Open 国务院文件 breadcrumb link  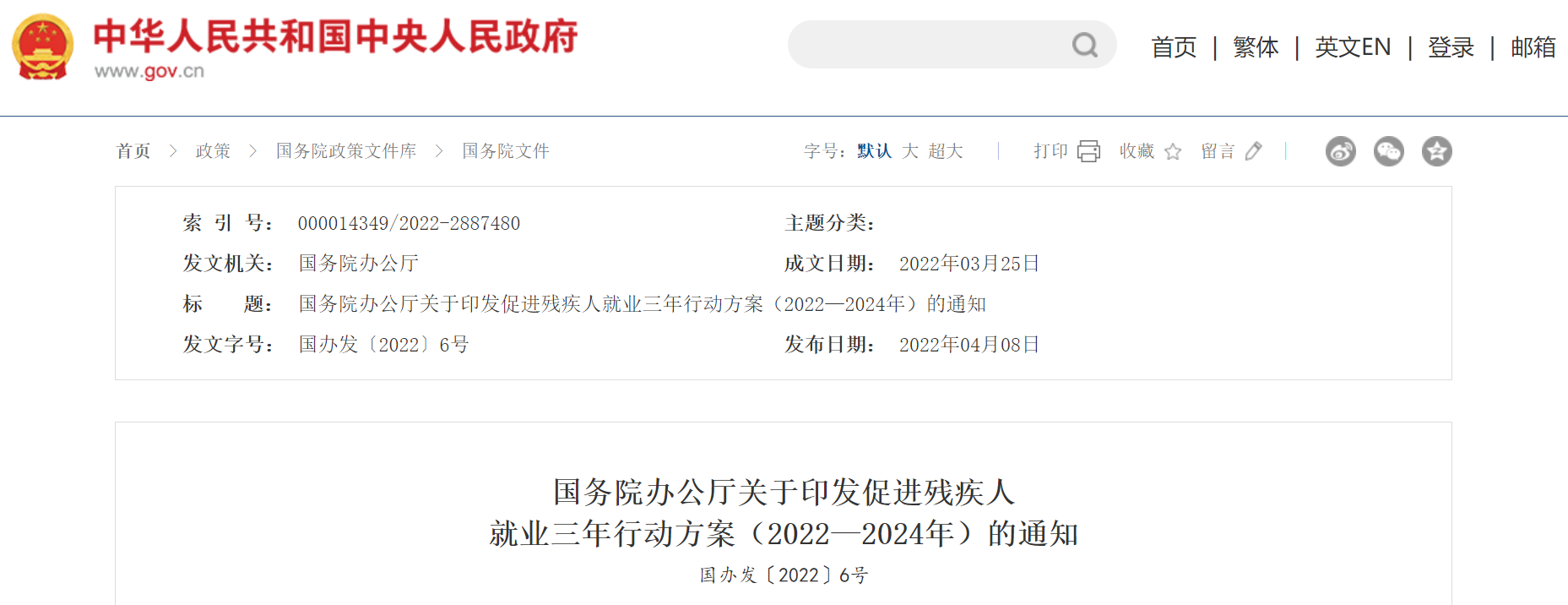[506, 151]
